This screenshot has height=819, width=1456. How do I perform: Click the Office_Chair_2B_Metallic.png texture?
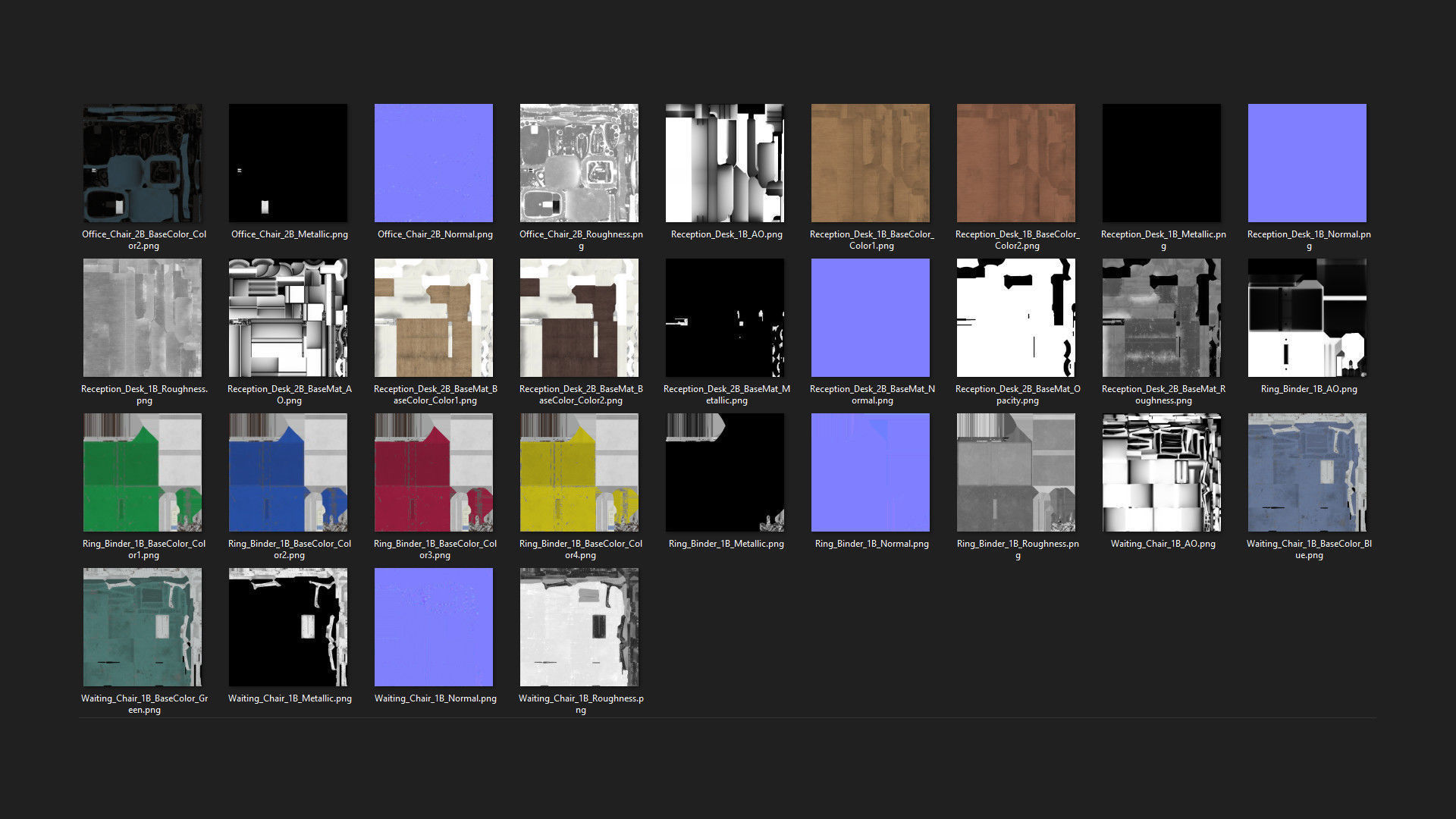(x=288, y=163)
